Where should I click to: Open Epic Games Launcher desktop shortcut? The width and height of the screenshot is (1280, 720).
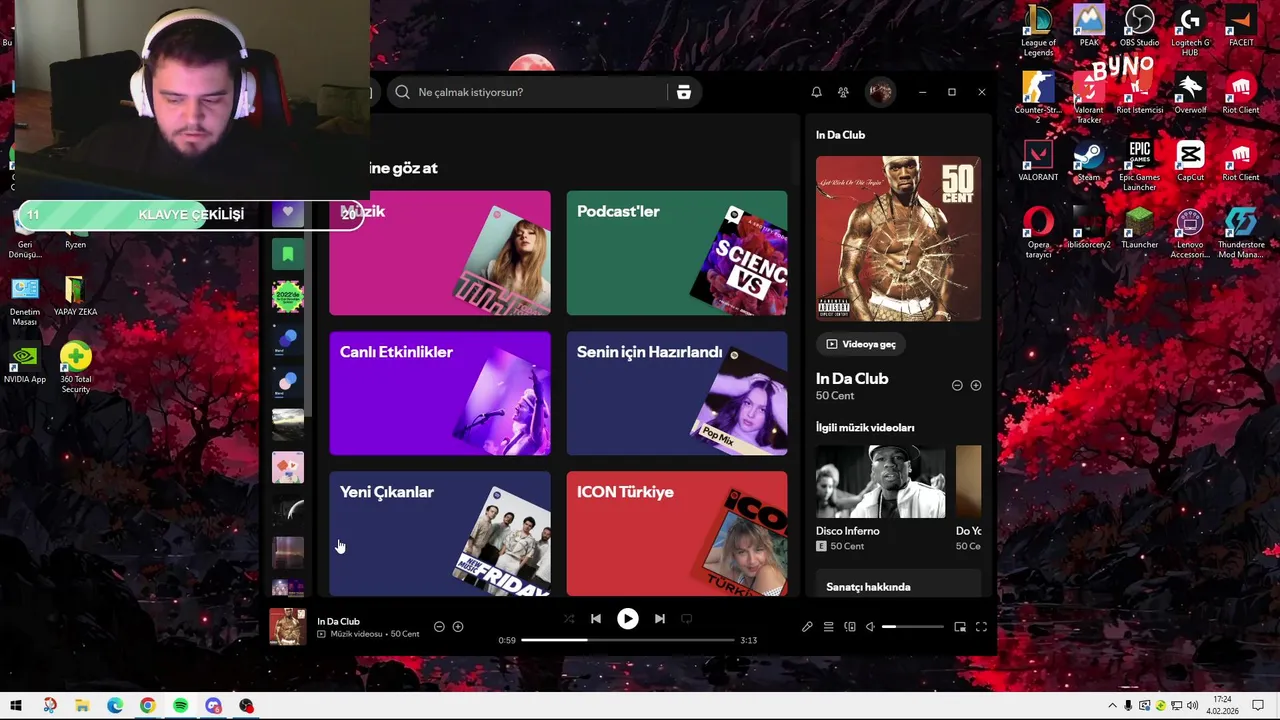click(1139, 165)
